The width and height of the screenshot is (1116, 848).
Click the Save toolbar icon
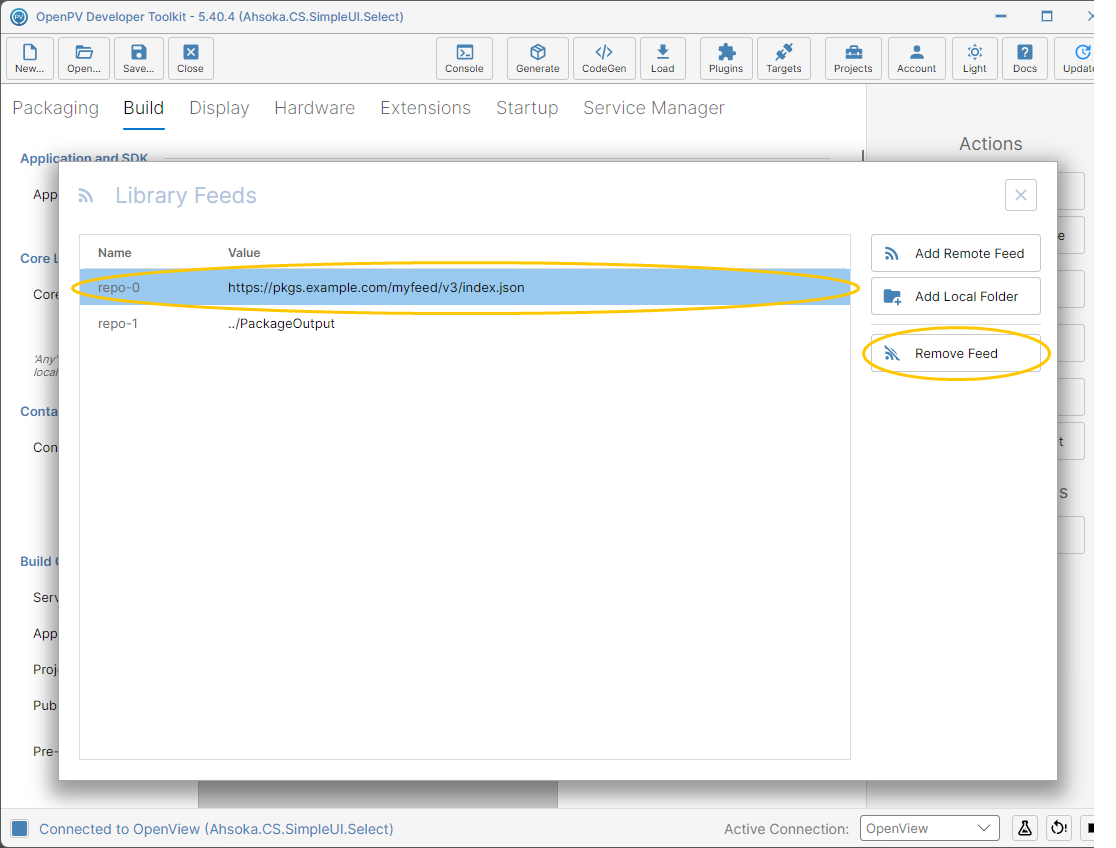(138, 58)
